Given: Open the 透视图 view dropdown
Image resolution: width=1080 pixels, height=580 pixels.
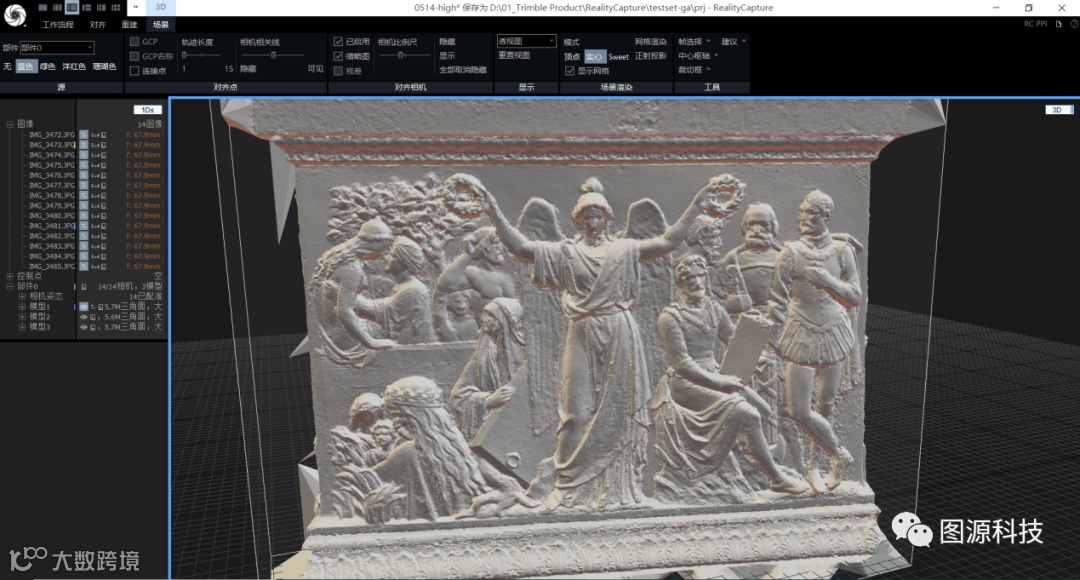Looking at the screenshot, I should (526, 41).
